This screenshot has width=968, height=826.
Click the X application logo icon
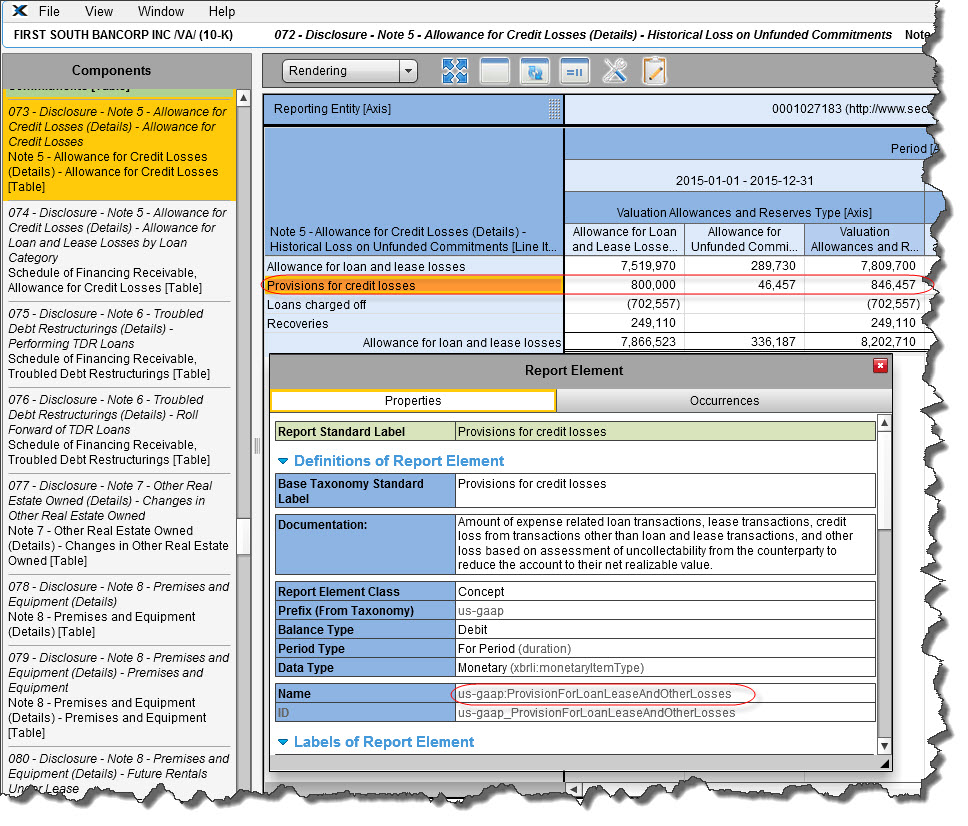(20, 11)
